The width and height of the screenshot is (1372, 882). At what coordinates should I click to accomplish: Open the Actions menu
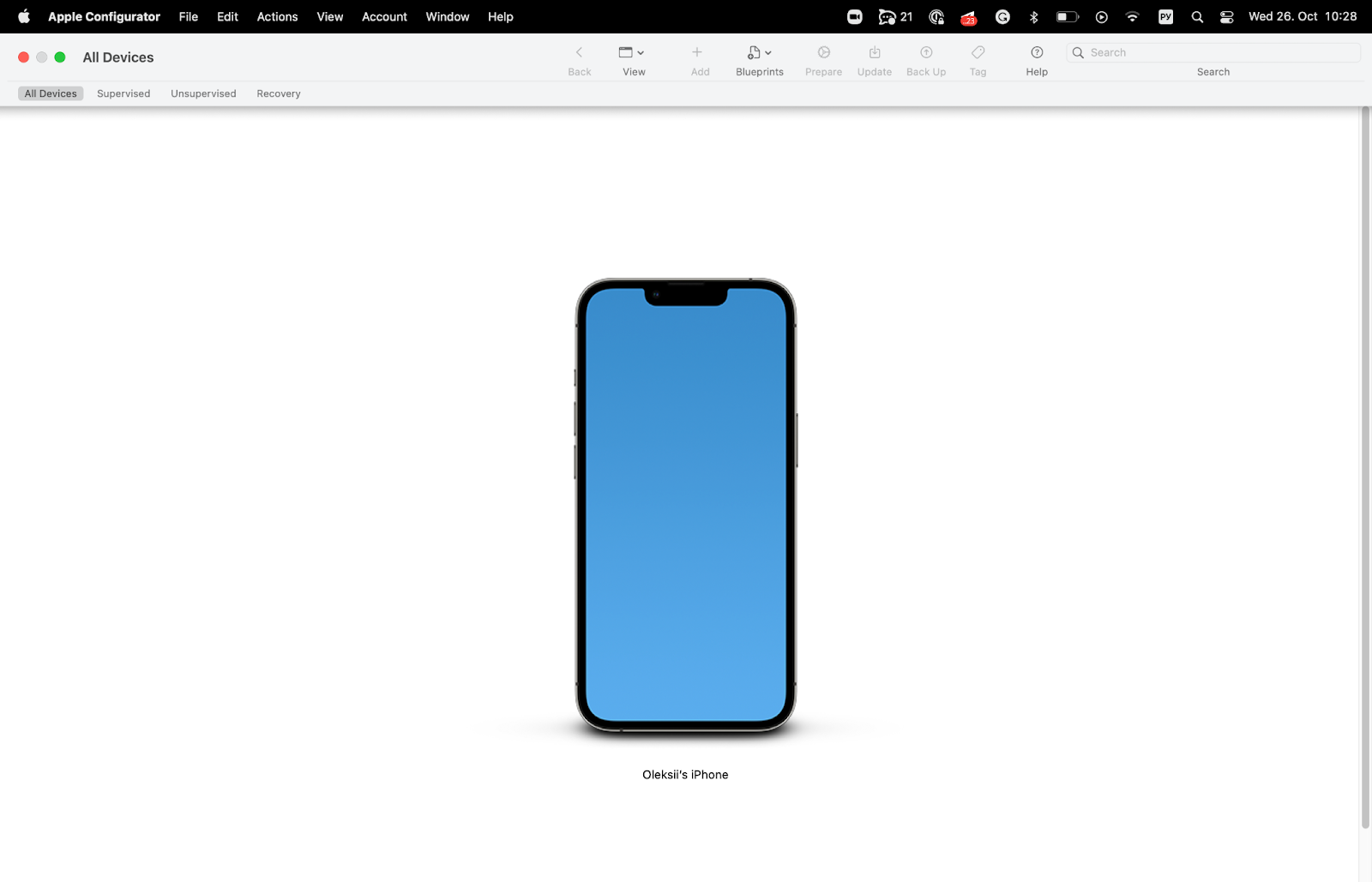point(277,16)
